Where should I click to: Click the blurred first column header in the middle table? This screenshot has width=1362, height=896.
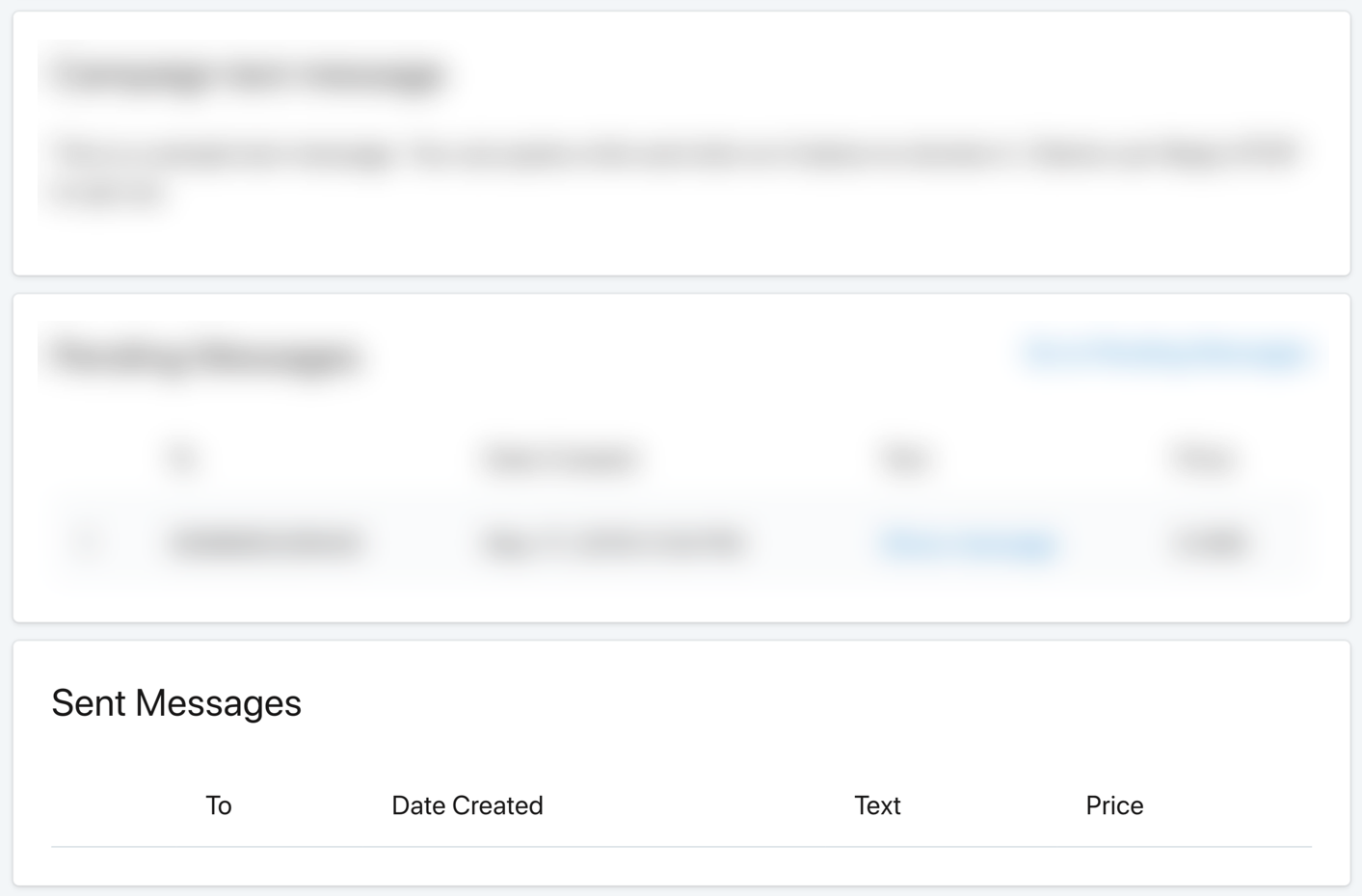183,459
